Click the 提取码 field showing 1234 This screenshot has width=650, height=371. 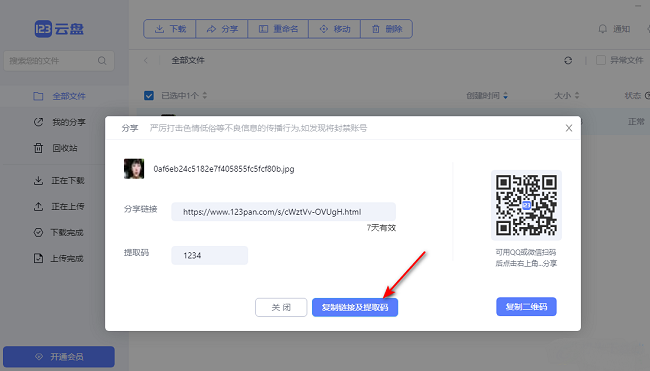210,255
